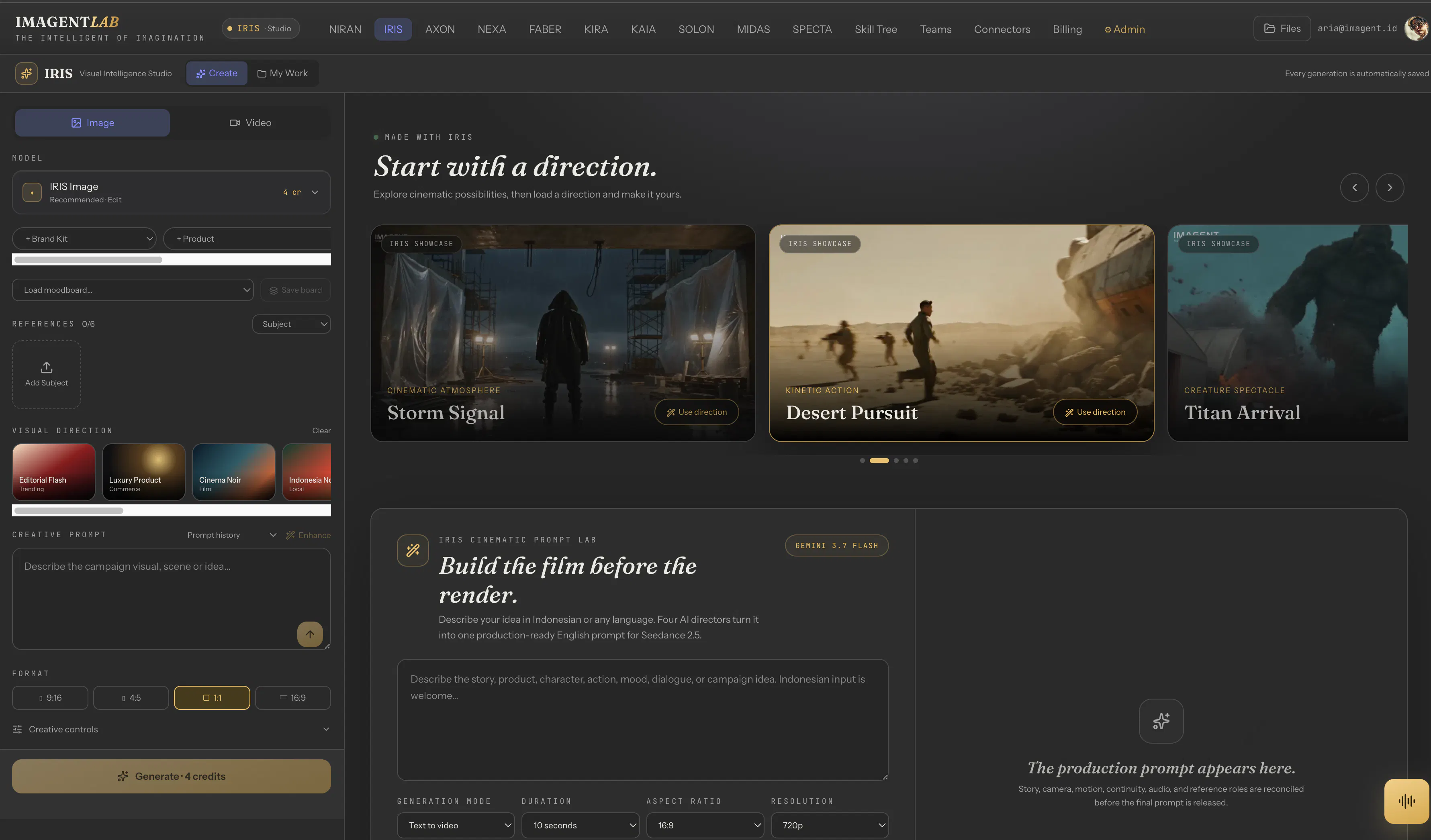Select the Editorial Flash direction swatch
The image size is (1431, 840).
click(x=54, y=472)
